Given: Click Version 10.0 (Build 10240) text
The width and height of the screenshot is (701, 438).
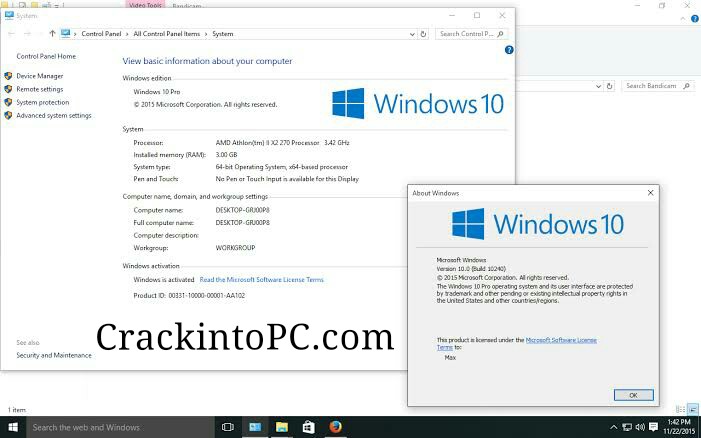Looking at the screenshot, I should (471, 269).
